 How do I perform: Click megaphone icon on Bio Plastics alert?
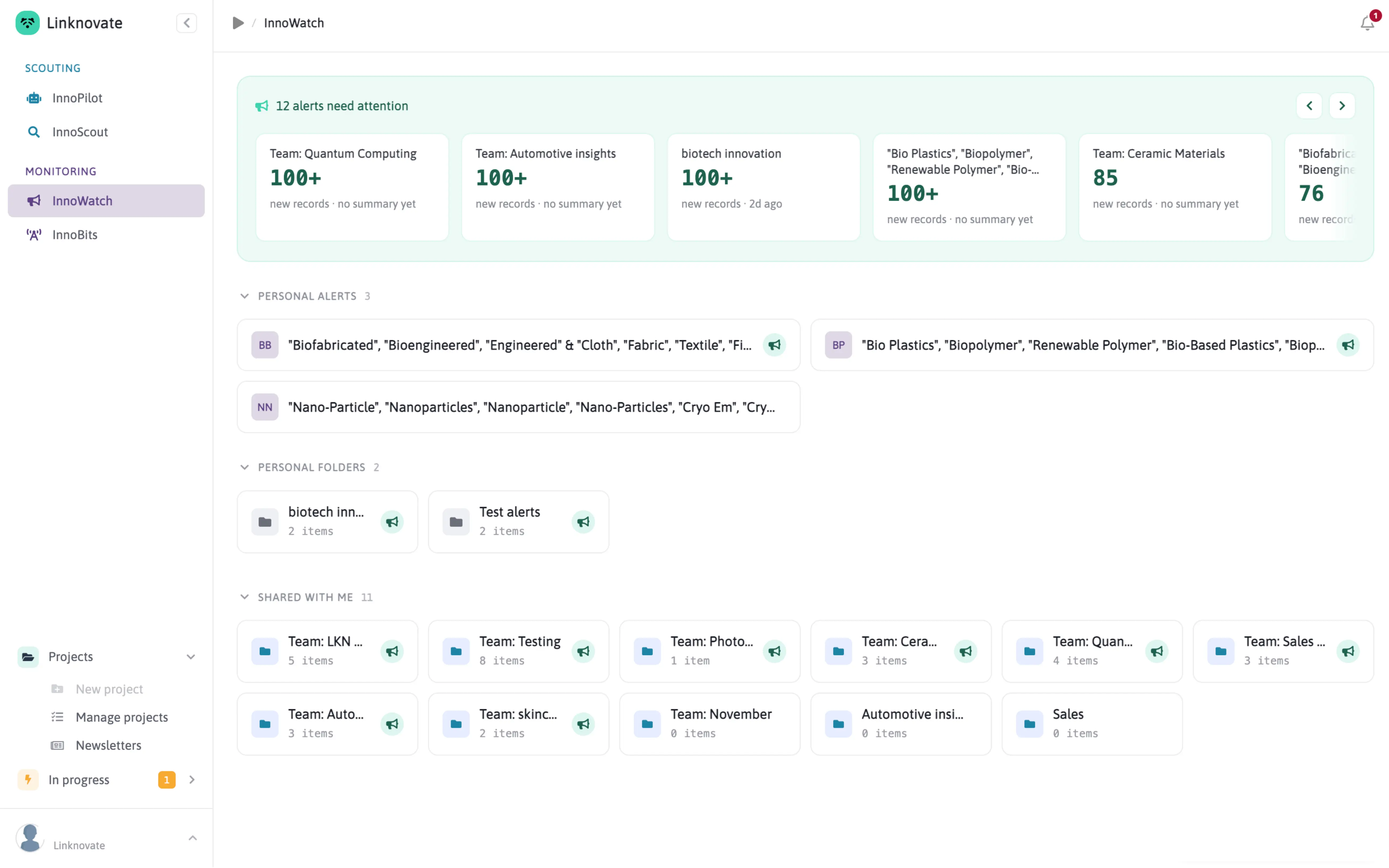coord(1348,345)
